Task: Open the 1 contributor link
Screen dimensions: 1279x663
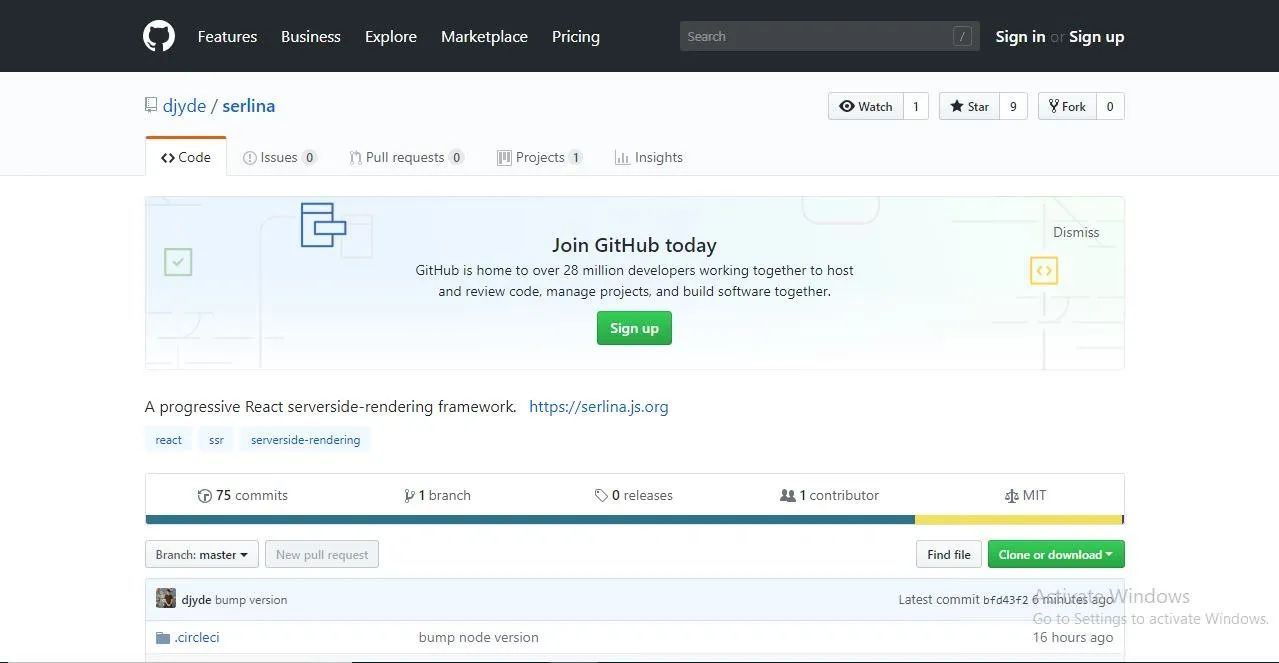Action: [830, 495]
